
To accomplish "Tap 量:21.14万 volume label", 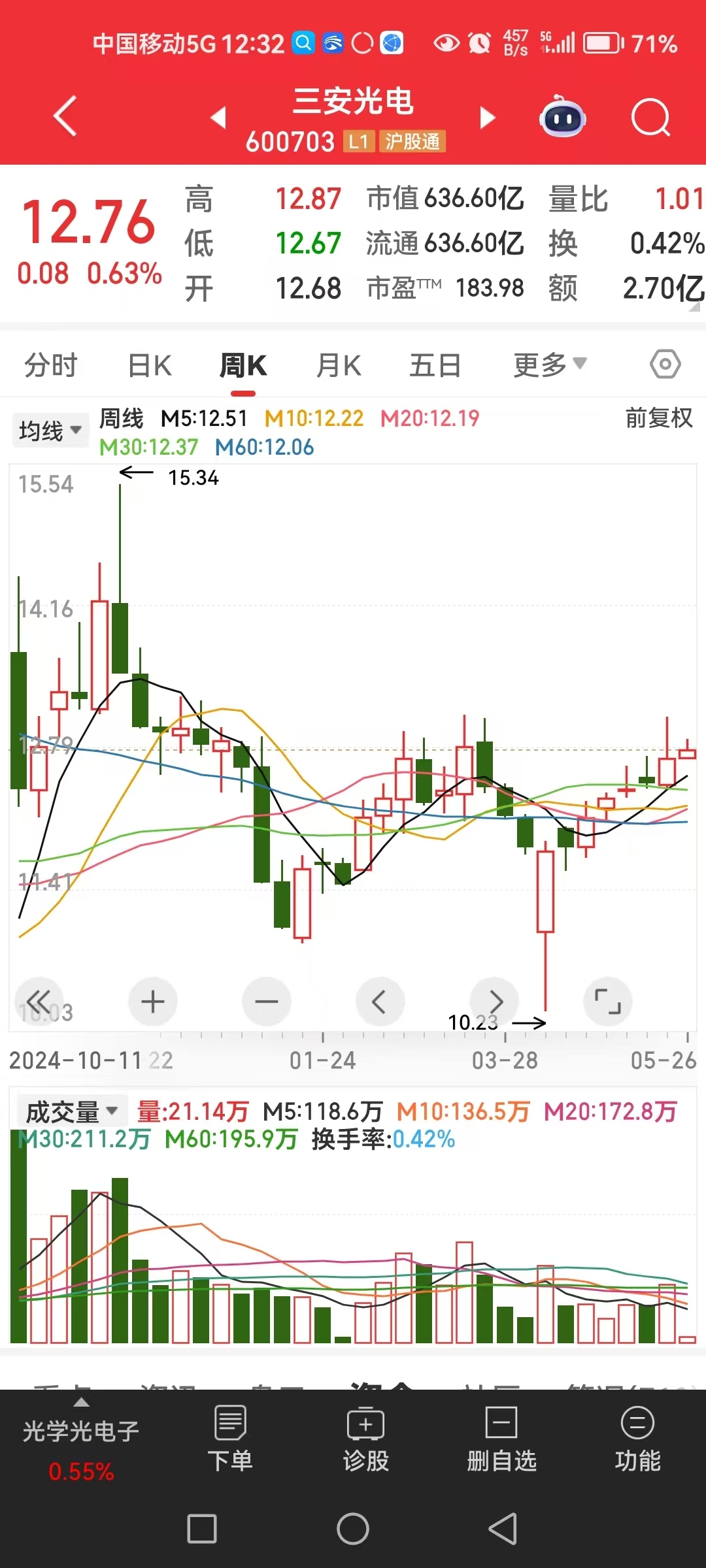I will 193,1111.
